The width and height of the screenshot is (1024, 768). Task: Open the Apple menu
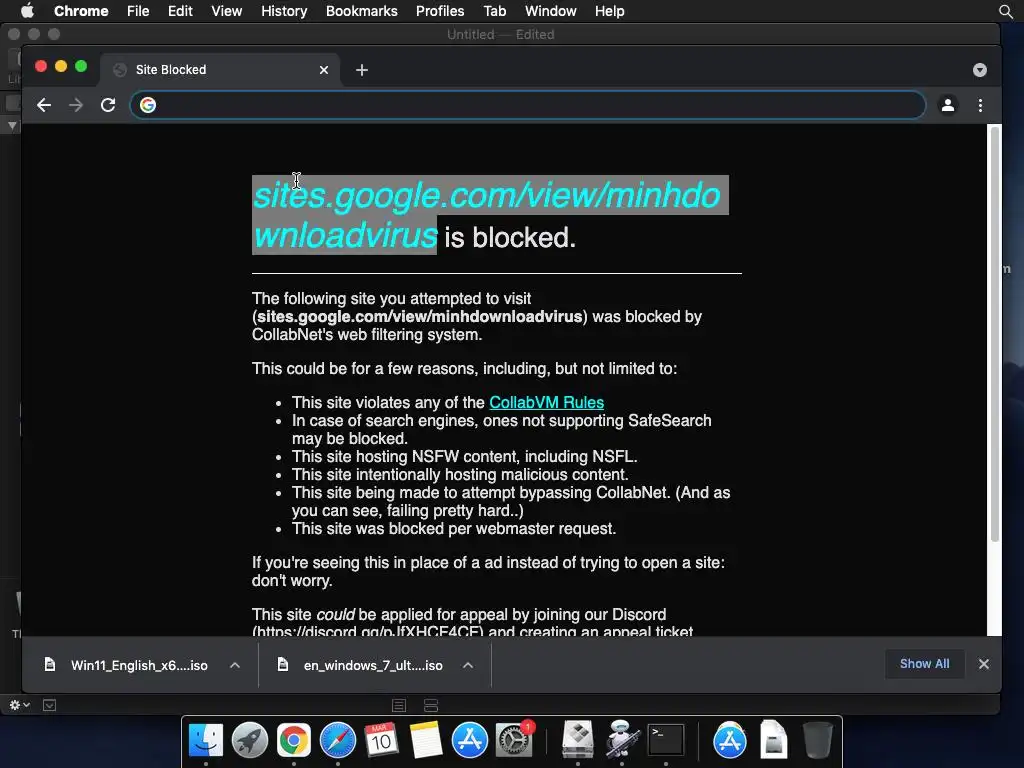click(27, 11)
